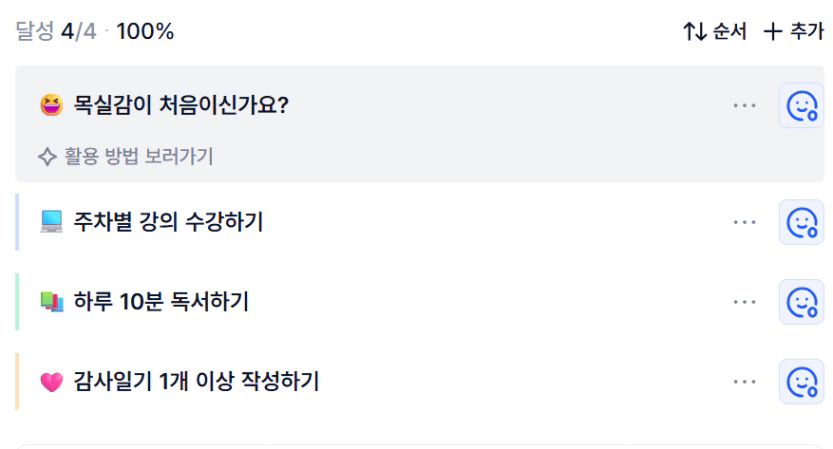The width and height of the screenshot is (833, 449).
Task: Click the laptop emoji icon
Action: pos(51,222)
